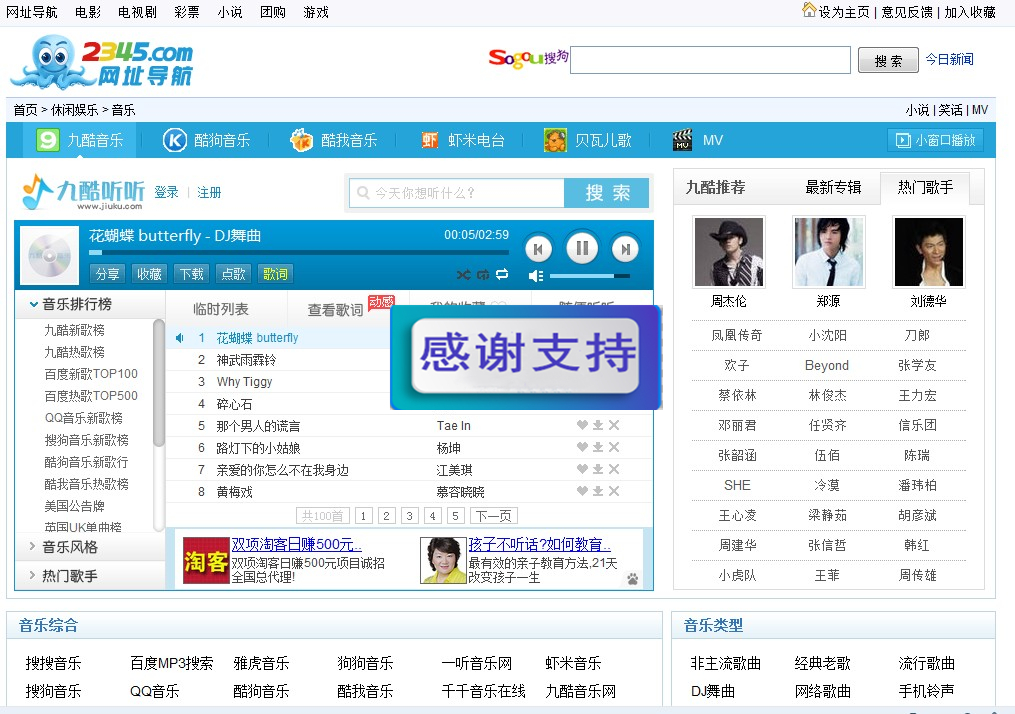This screenshot has height=714, width=1015.
Task: Click the 分享 share button
Action: [x=107, y=274]
